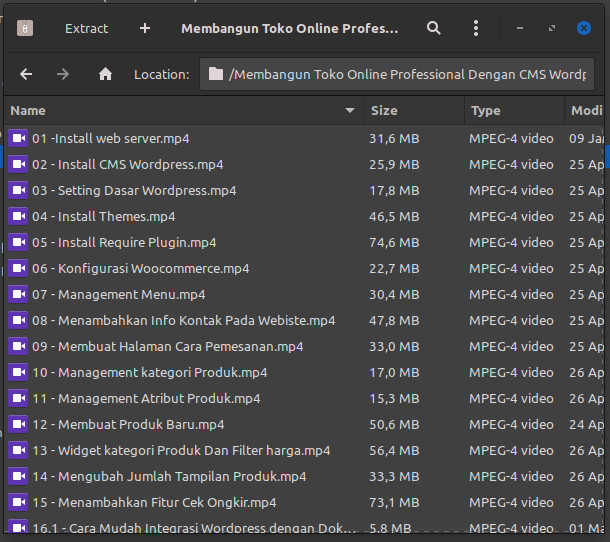The image size is (610, 542).
Task: Select file name 04 - Install Themes.mp4
Action: click(x=103, y=216)
